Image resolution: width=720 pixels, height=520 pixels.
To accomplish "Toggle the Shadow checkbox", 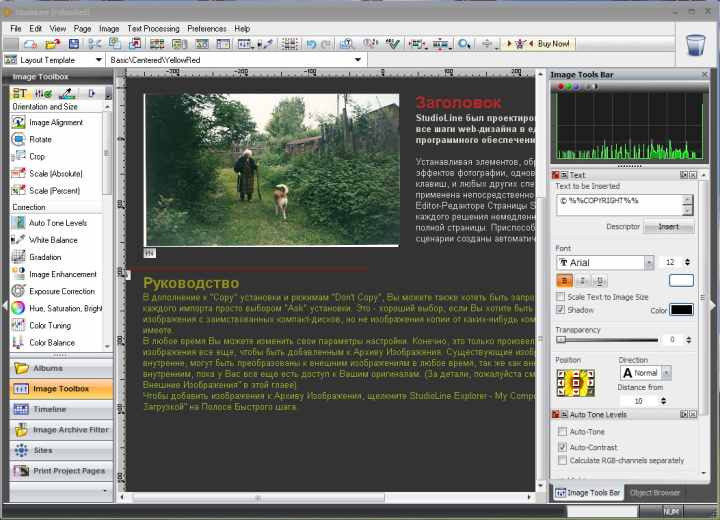I will tap(561, 310).
